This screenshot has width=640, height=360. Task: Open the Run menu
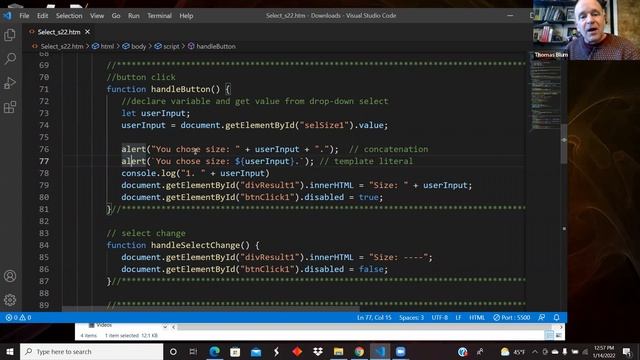click(x=133, y=16)
